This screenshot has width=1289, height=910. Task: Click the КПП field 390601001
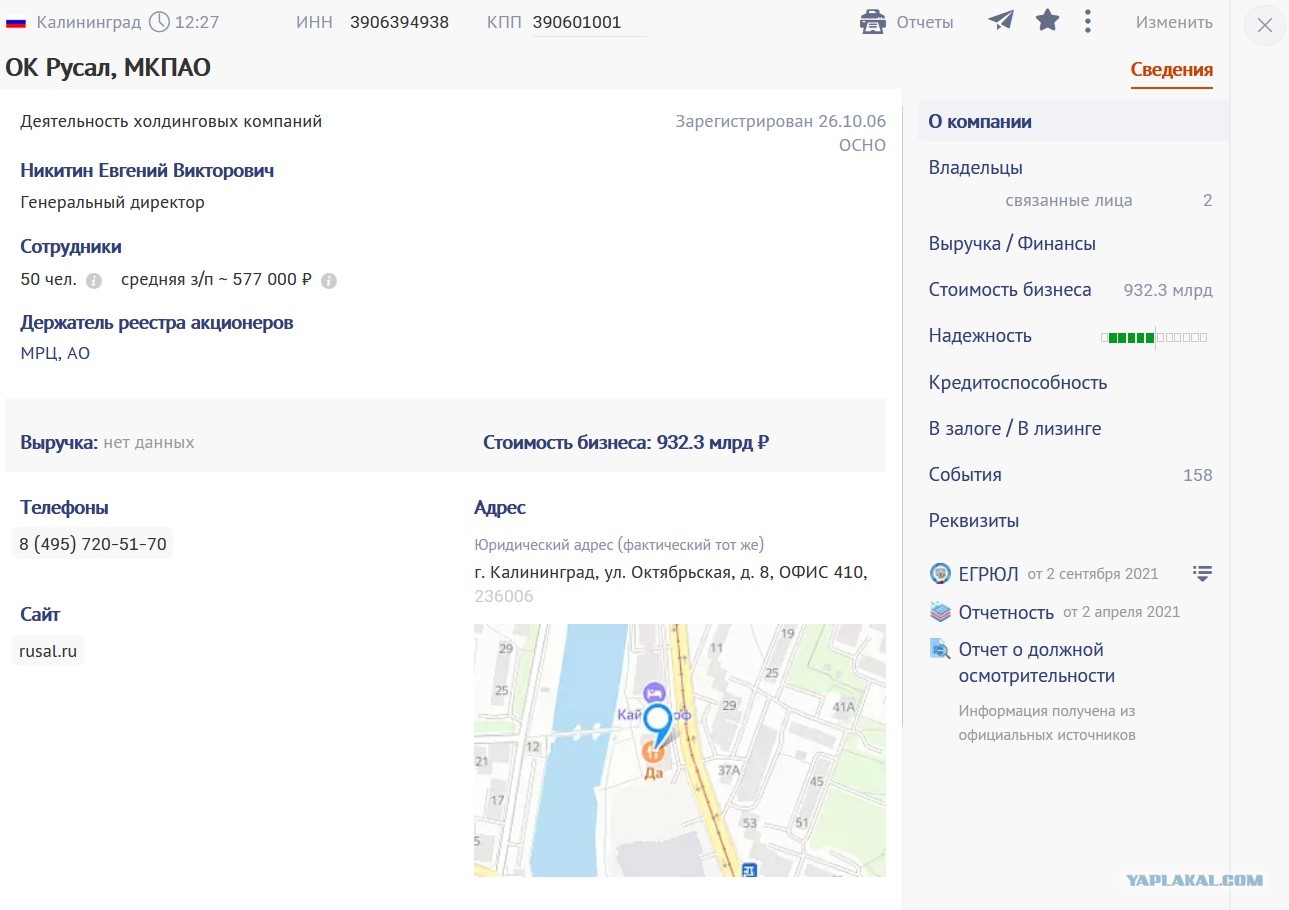click(590, 23)
